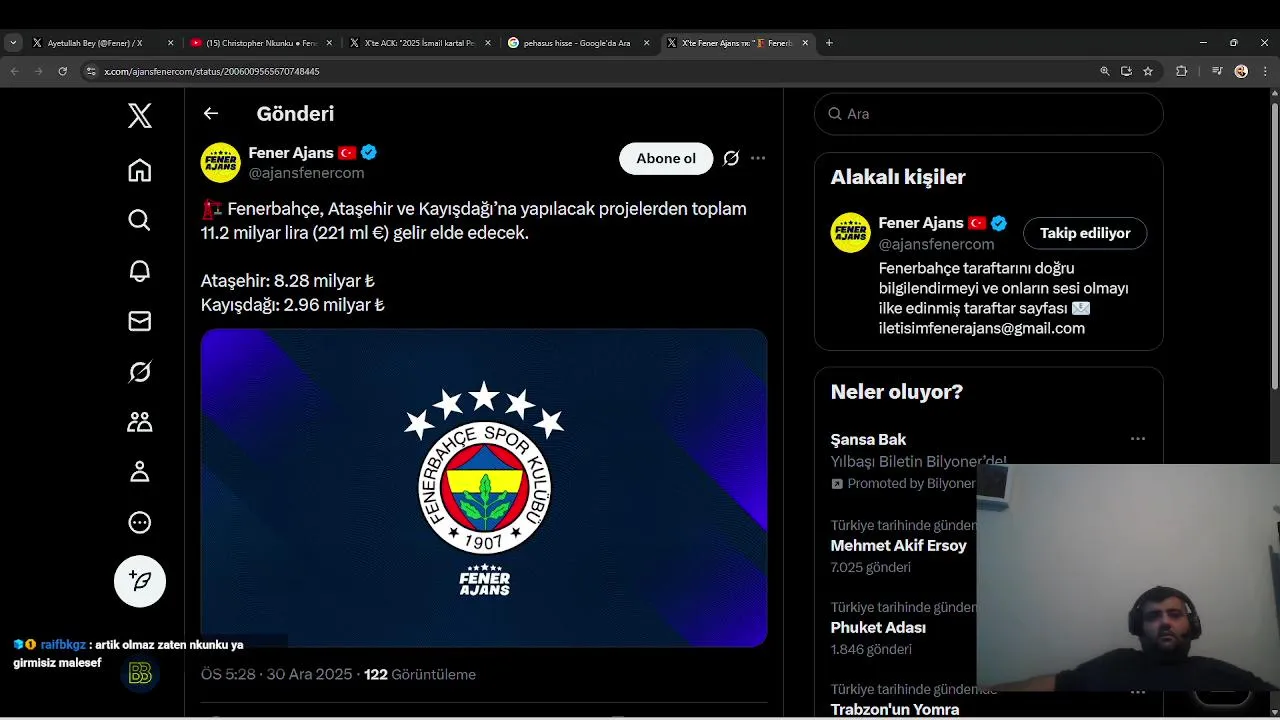Open Grok icon in left sidebar
Viewport: 1280px width, 720px height.
click(140, 372)
